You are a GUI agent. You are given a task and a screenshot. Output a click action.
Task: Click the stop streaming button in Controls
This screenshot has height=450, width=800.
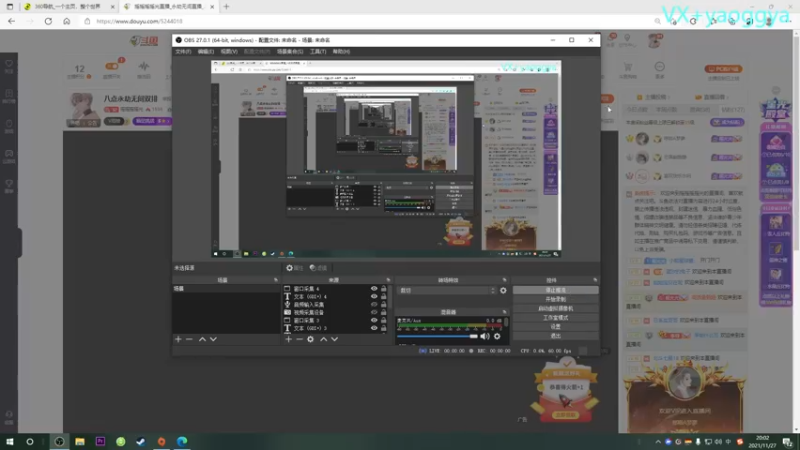(x=555, y=290)
